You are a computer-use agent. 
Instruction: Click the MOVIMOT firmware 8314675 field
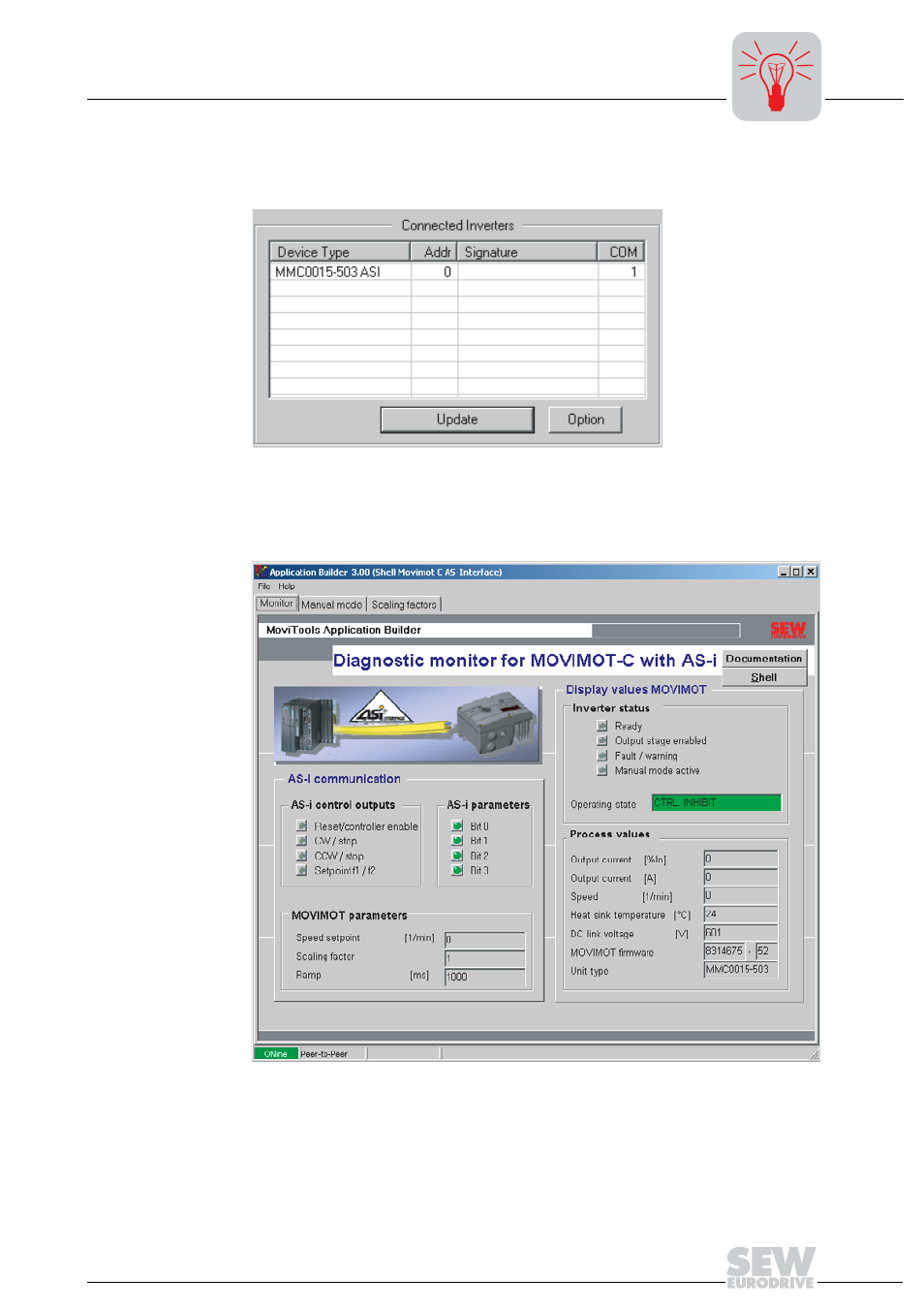(x=724, y=950)
